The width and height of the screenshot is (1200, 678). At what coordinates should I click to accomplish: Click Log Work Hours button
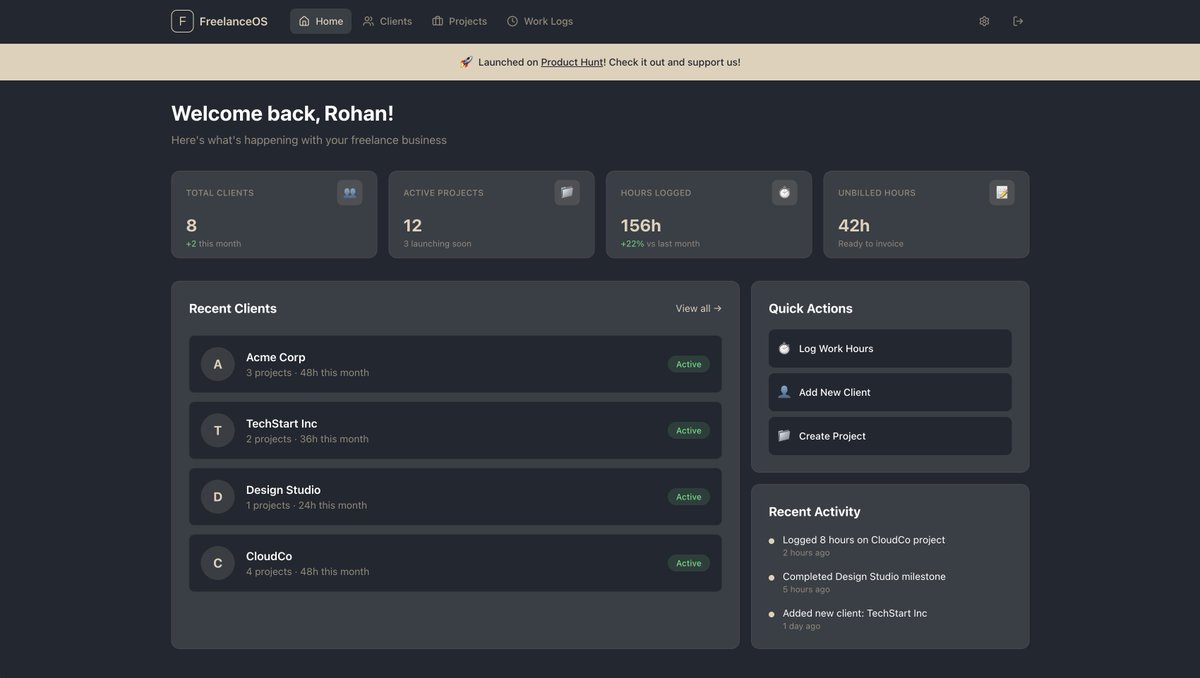point(890,349)
